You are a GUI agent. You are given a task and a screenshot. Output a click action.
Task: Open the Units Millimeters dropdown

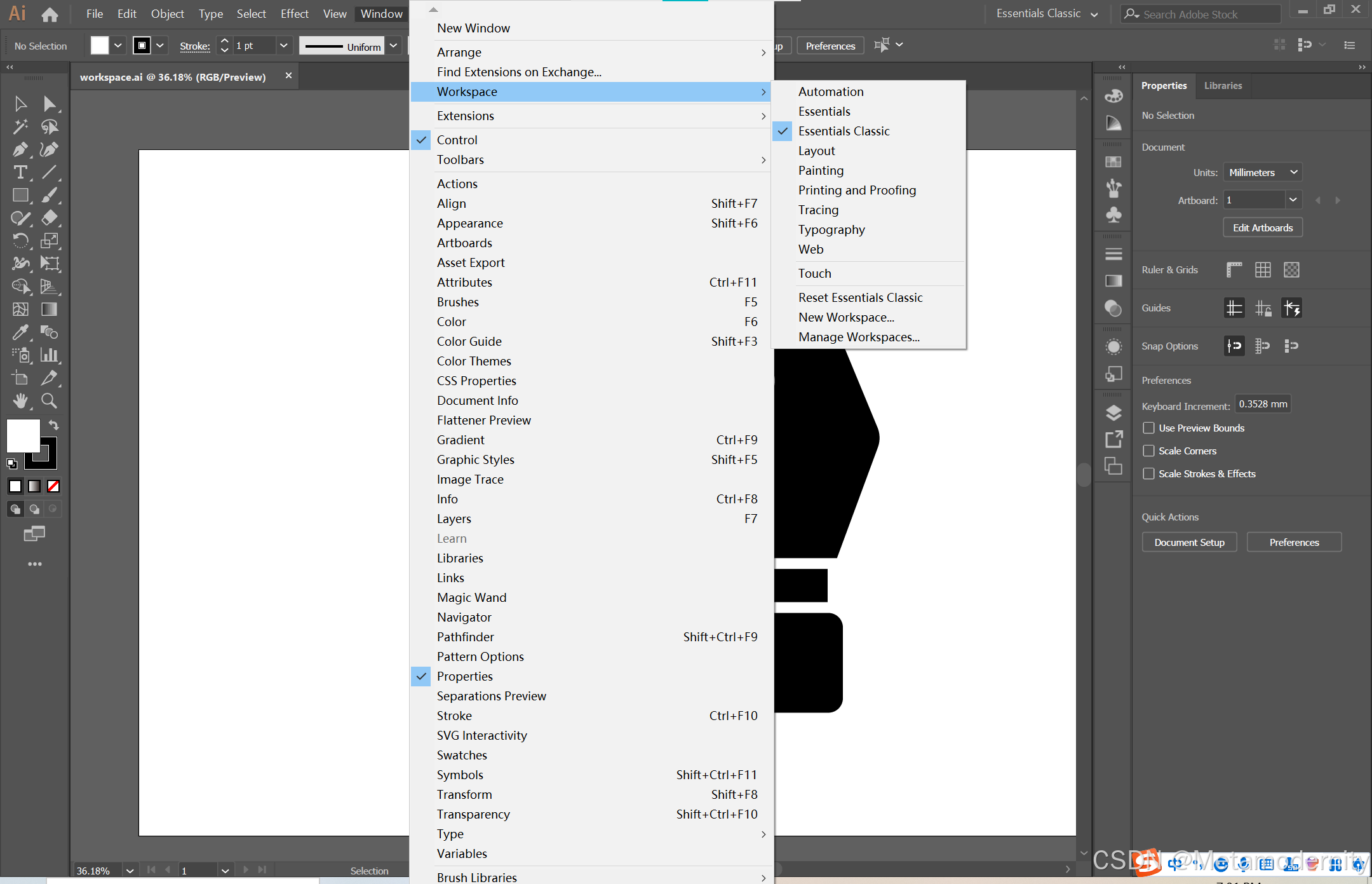[x=1262, y=173]
